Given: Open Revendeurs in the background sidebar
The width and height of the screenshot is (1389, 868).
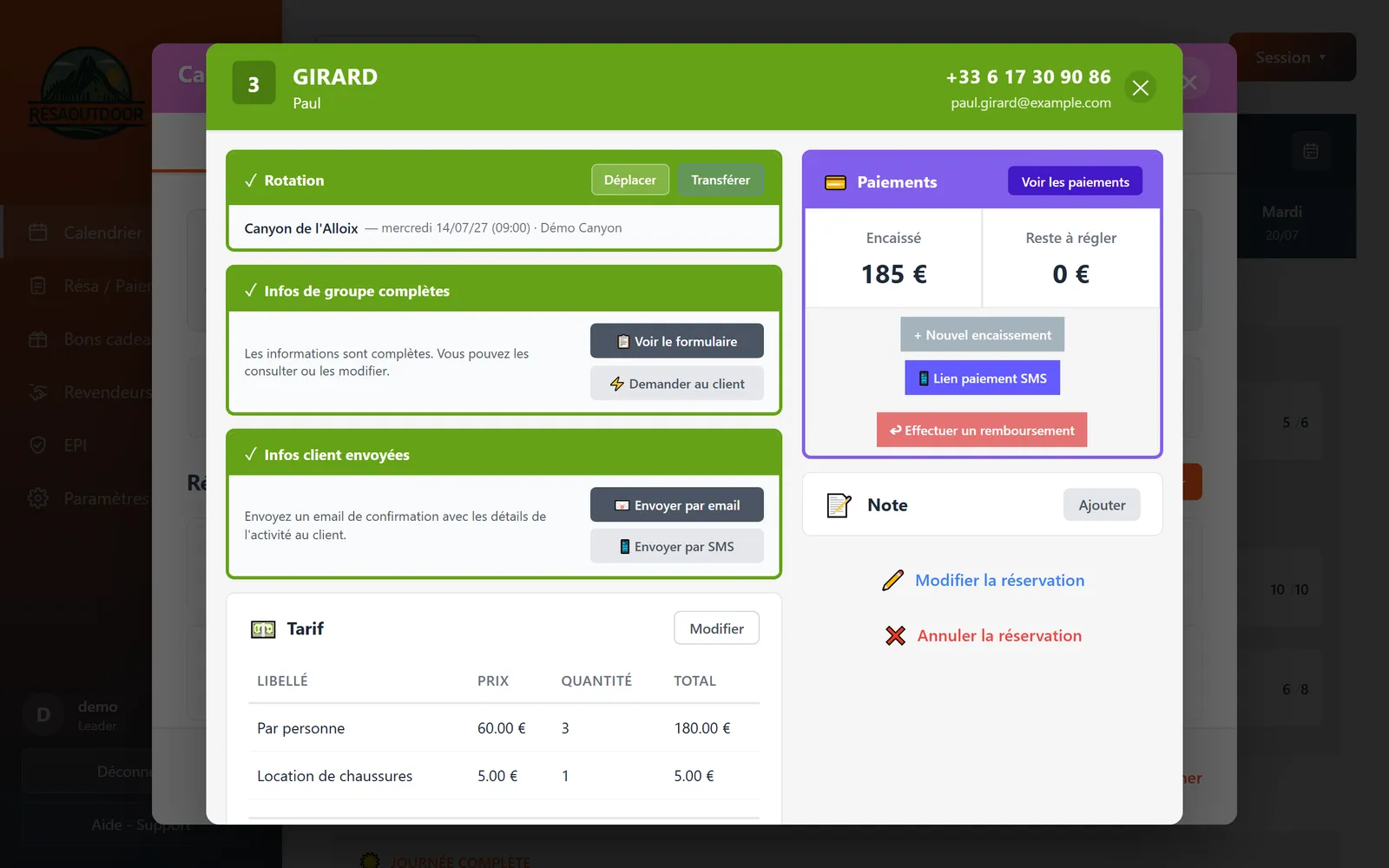Looking at the screenshot, I should (x=108, y=392).
